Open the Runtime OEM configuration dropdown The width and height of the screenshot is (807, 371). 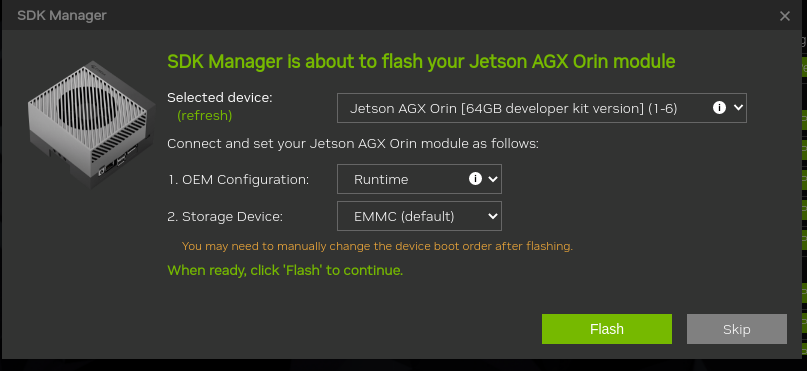pos(419,179)
